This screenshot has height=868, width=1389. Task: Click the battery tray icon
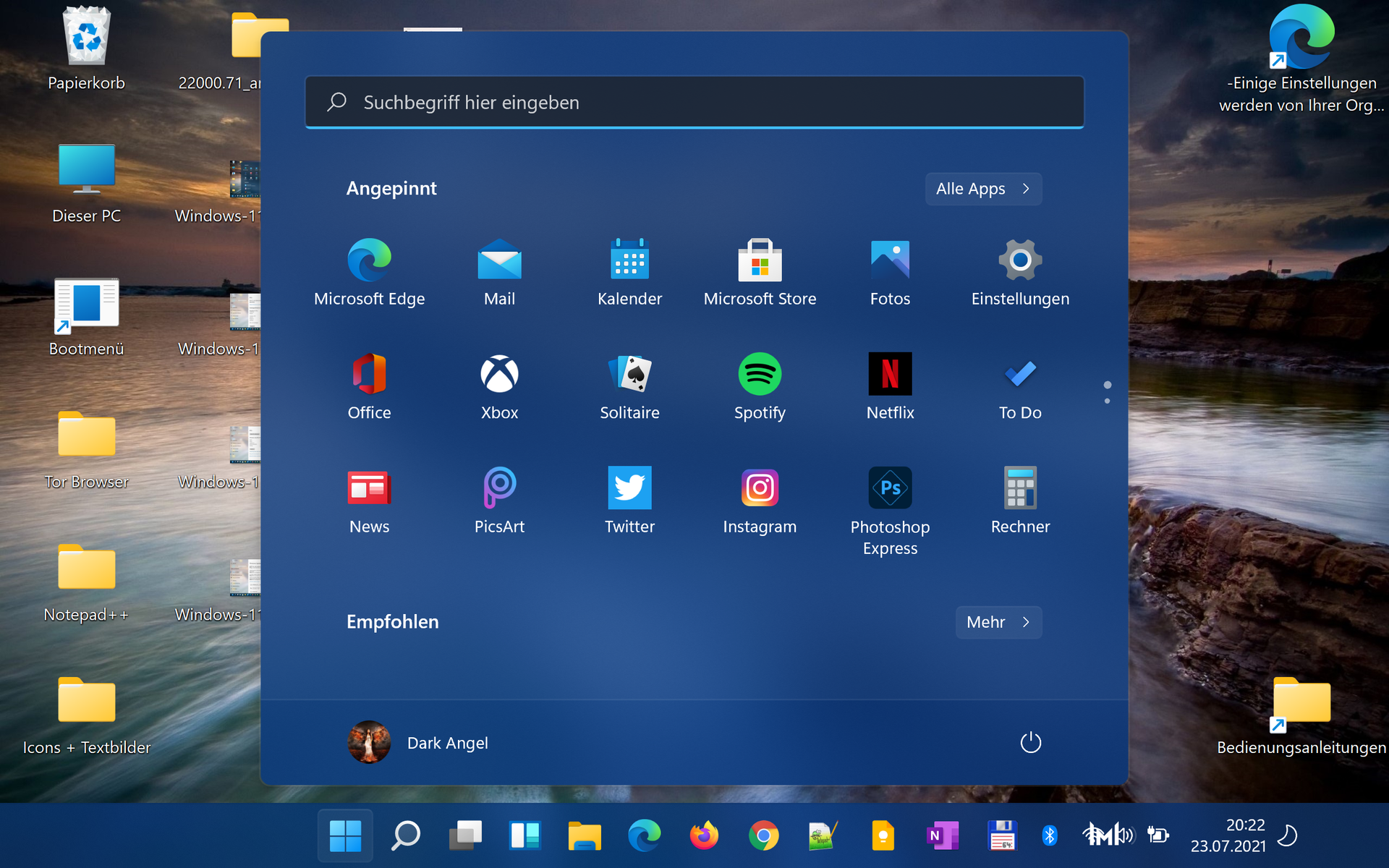click(1158, 835)
